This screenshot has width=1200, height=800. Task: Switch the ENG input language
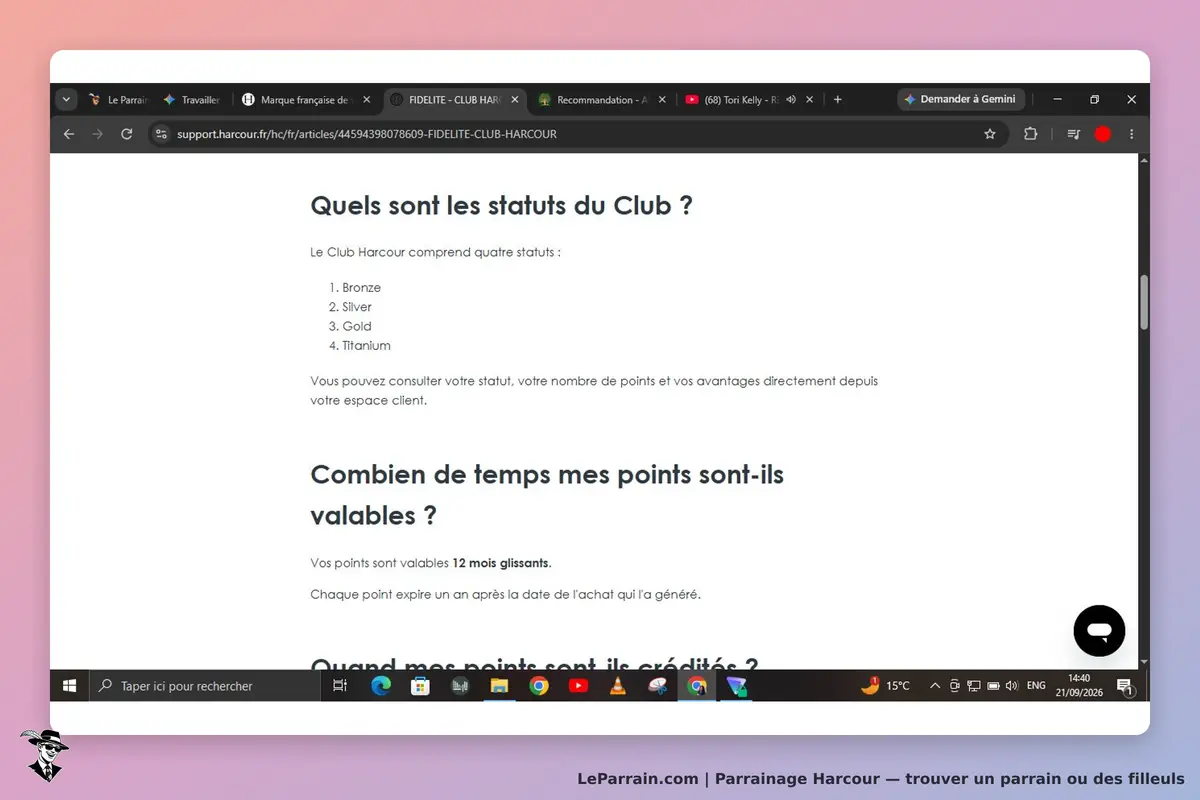[x=1036, y=686]
